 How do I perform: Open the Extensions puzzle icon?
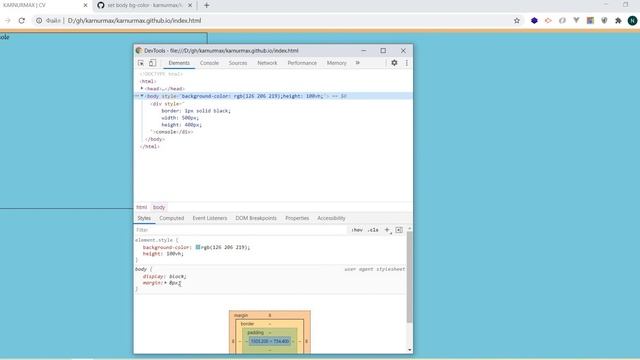coord(618,20)
